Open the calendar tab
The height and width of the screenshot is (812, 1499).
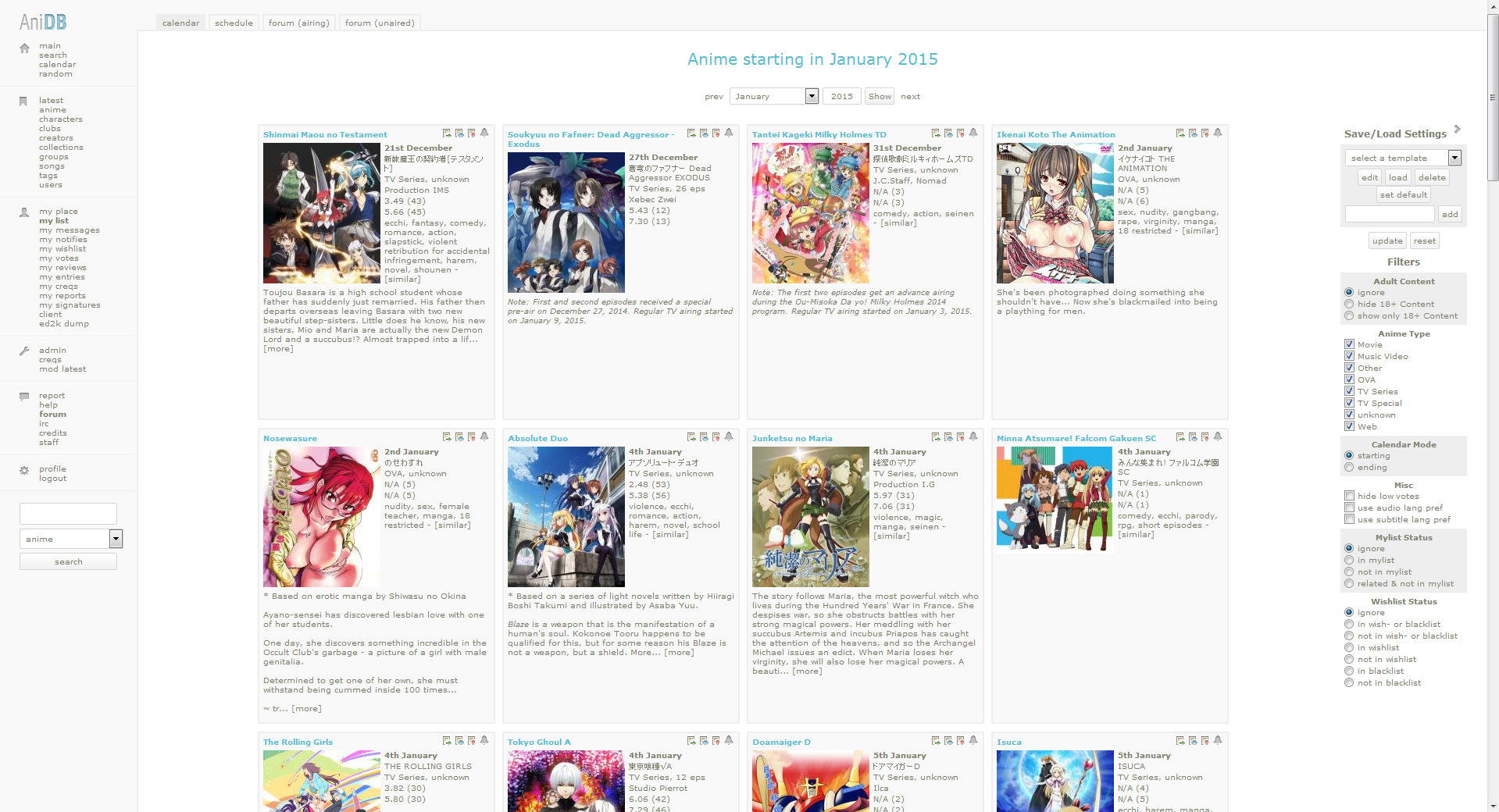(180, 23)
